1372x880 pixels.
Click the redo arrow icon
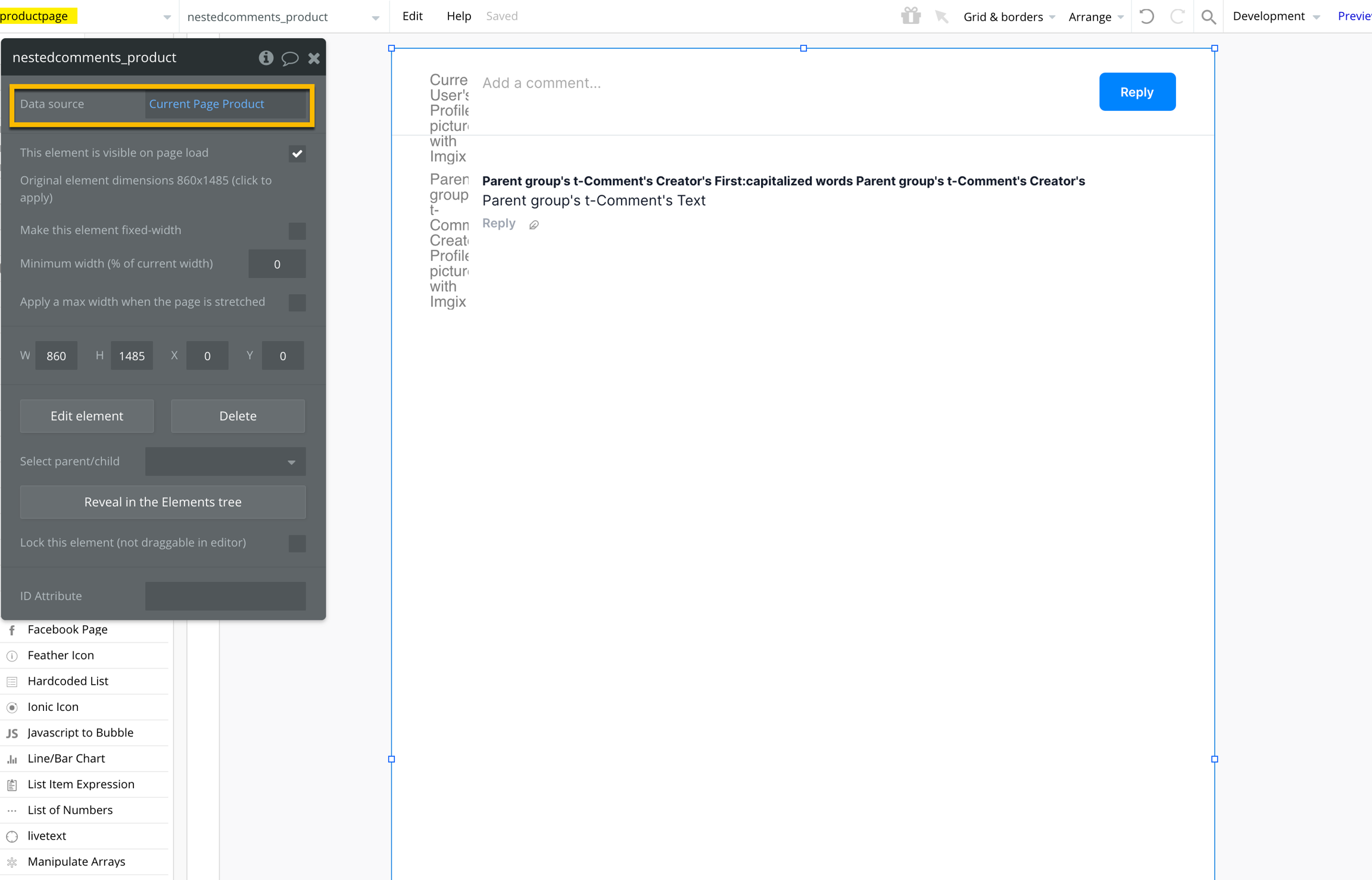(1177, 16)
